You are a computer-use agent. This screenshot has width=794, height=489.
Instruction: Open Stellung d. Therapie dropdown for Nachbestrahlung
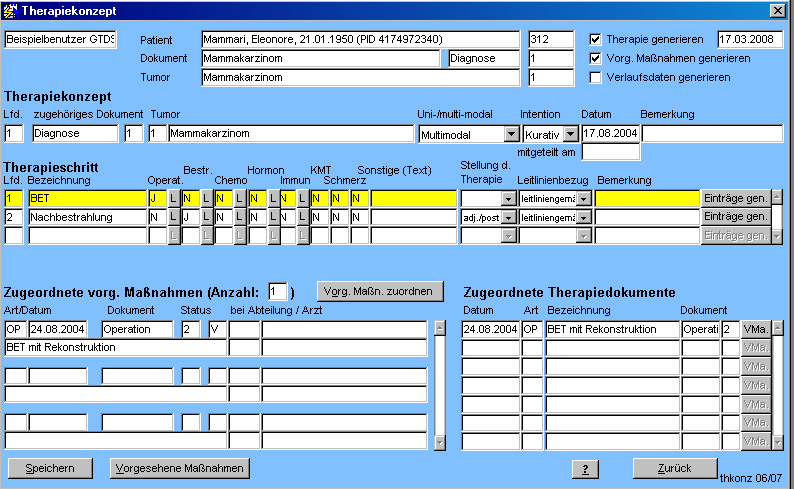tap(508, 216)
